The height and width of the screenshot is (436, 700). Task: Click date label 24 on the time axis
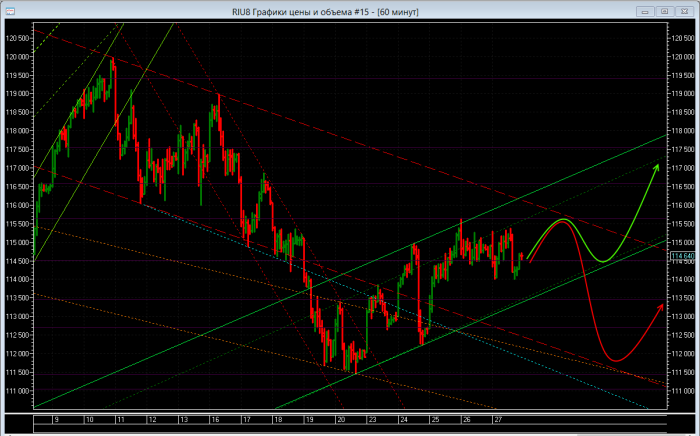tap(404, 419)
